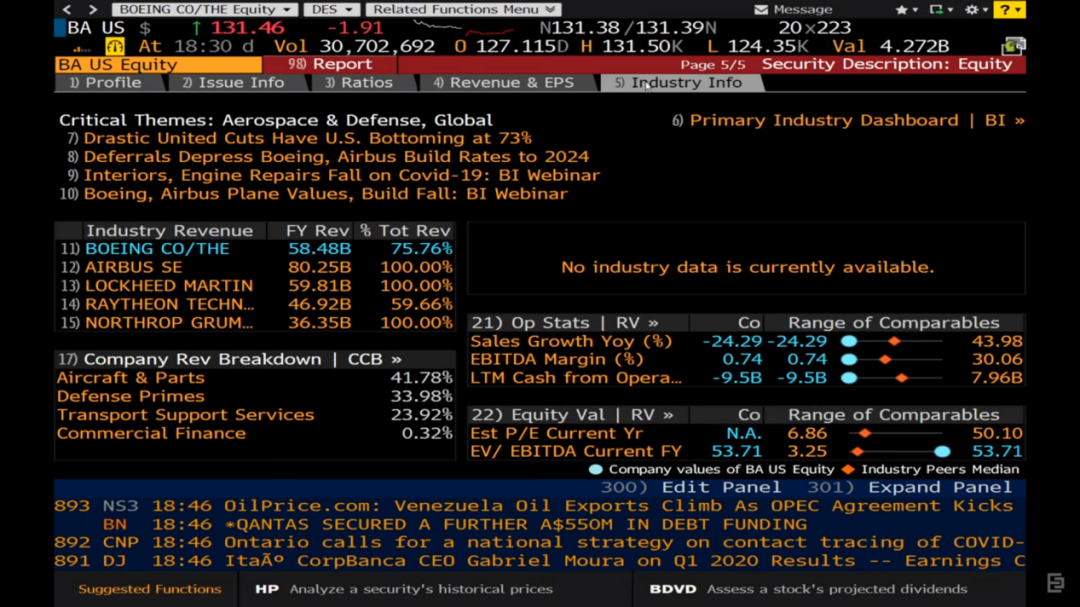This screenshot has height=607, width=1080.
Task: Click Sales Growth Yoy (%) row label
Action: (571, 342)
